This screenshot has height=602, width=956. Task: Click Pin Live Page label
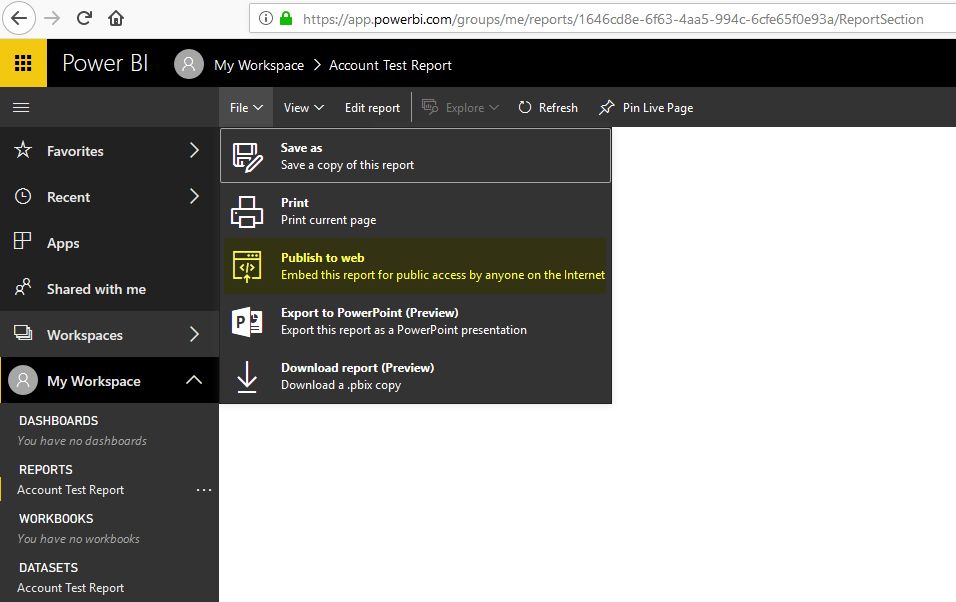pos(658,108)
